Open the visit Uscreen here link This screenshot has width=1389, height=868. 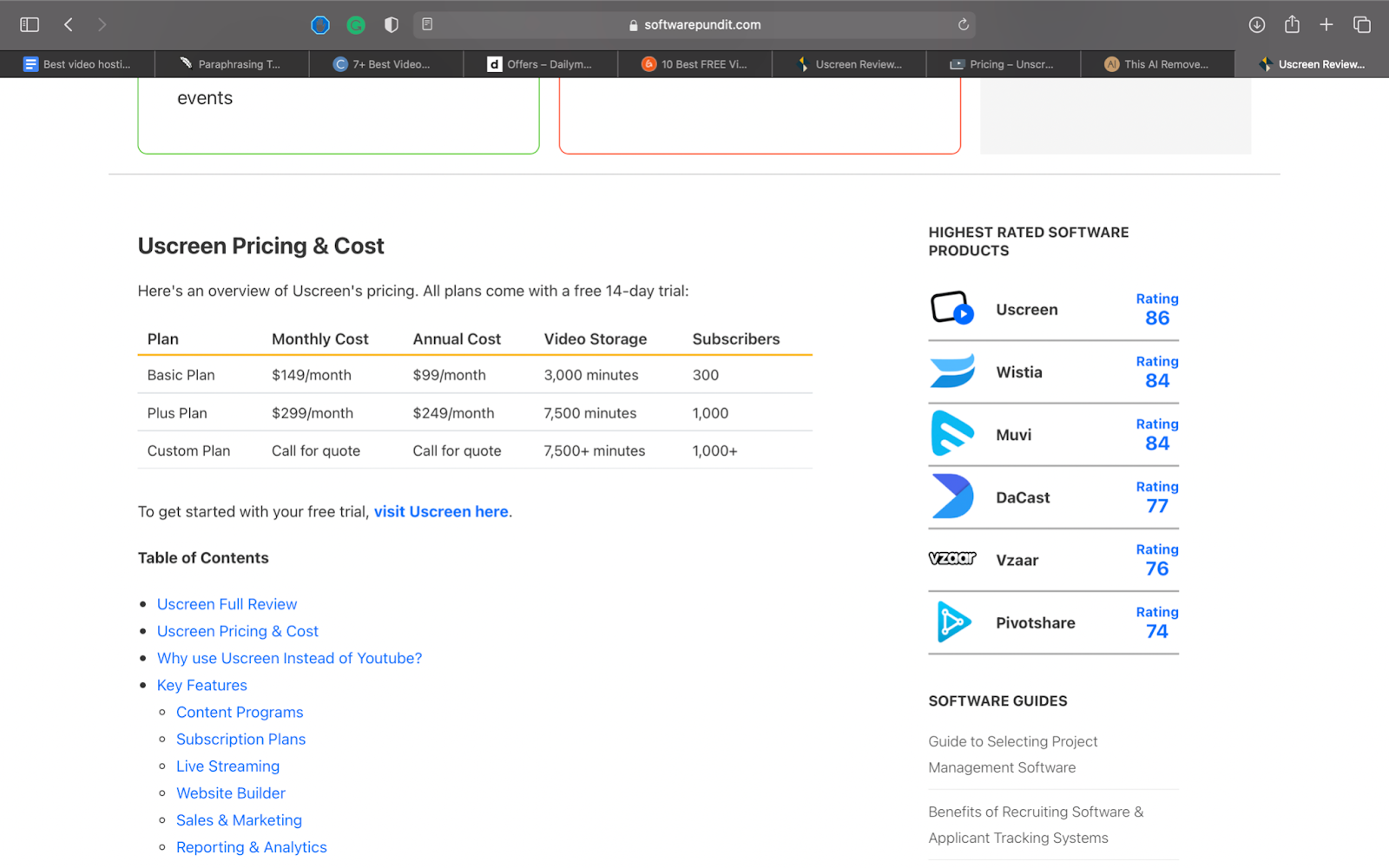(x=441, y=511)
